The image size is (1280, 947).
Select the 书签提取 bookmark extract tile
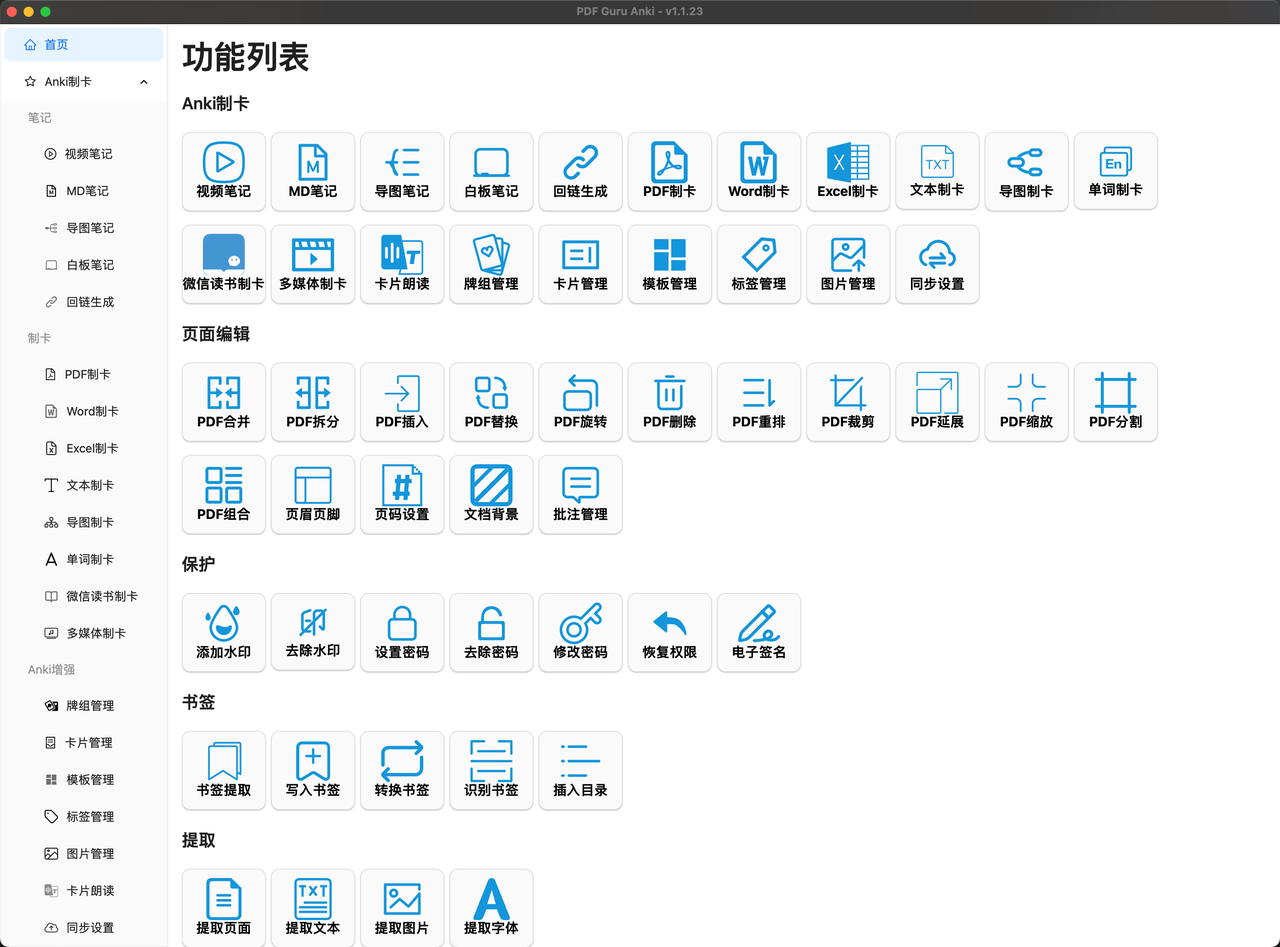224,769
